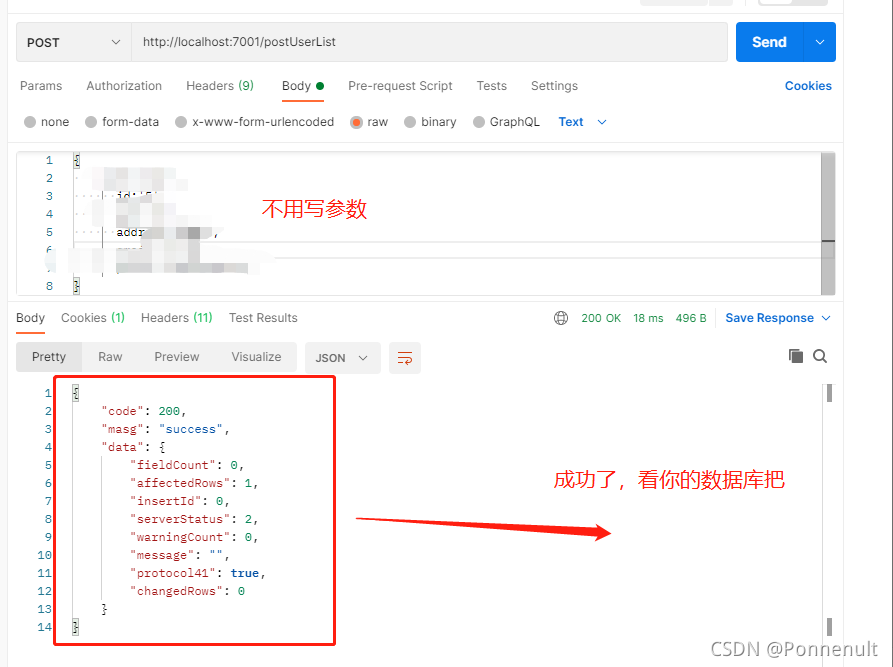Open the Test Results tab
The height and width of the screenshot is (667, 893).
262,317
